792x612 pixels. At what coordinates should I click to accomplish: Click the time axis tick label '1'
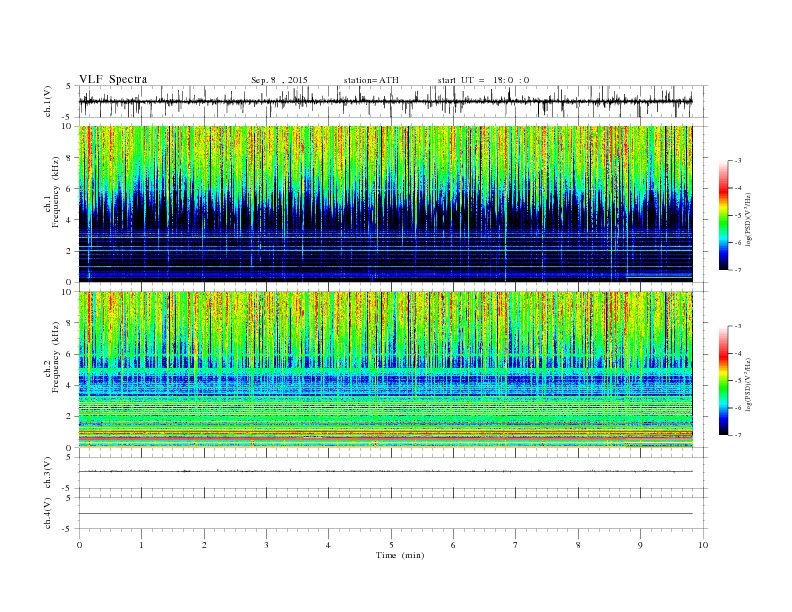(x=141, y=545)
